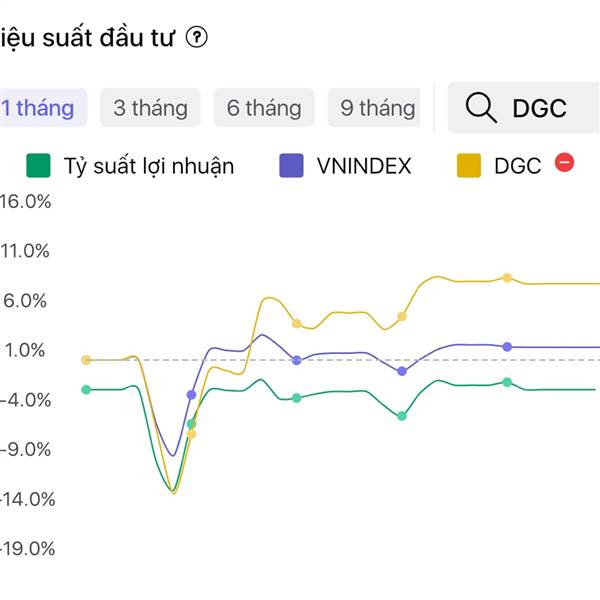The width and height of the screenshot is (600, 600).
Task: Select the rightmost purple VNINDEX data point
Action: click(507, 347)
